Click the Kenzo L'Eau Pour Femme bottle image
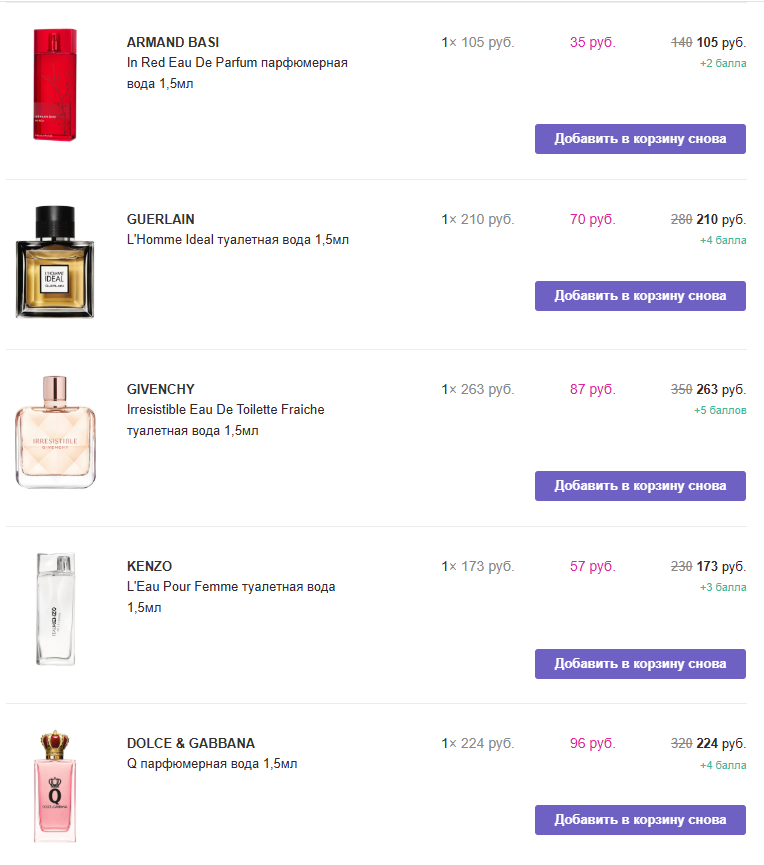Image resolution: width=764 pixels, height=865 pixels. (x=55, y=608)
